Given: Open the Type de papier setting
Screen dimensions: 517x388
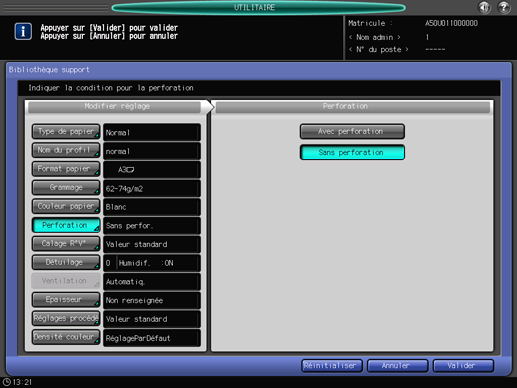Looking at the screenshot, I should (x=66, y=132).
